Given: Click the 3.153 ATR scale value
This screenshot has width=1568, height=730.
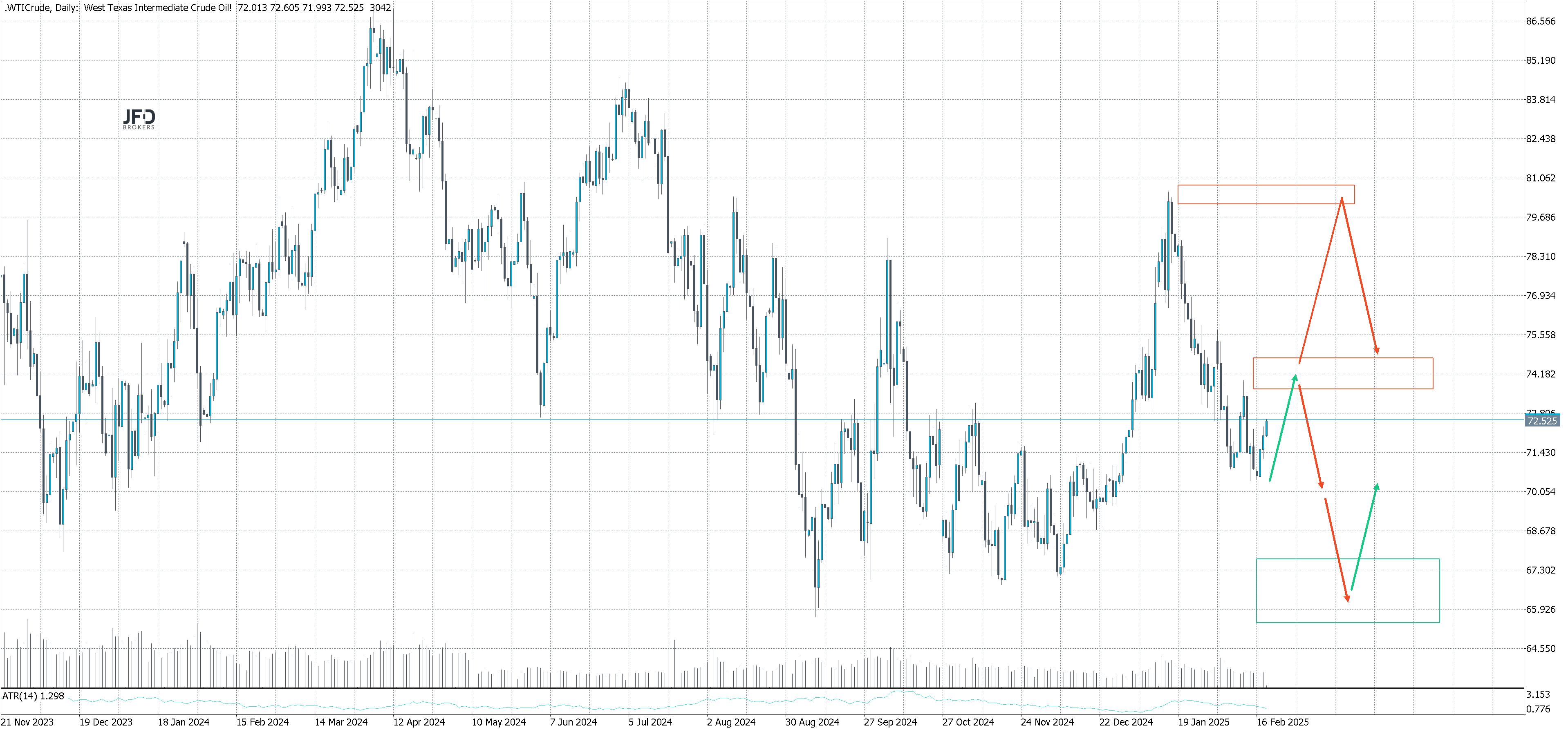Looking at the screenshot, I should [1538, 695].
